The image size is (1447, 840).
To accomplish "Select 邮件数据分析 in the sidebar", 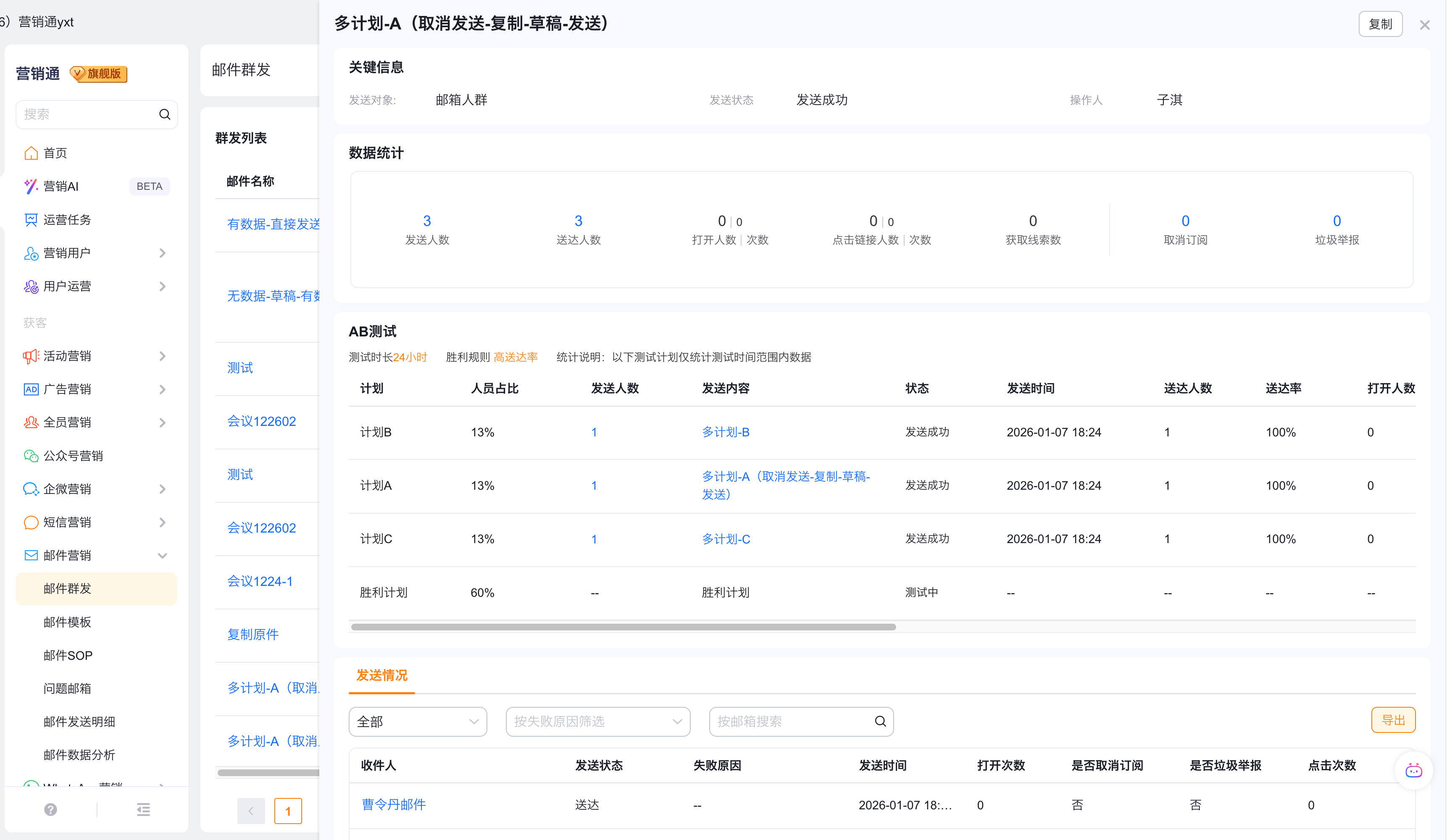I will coord(79,754).
